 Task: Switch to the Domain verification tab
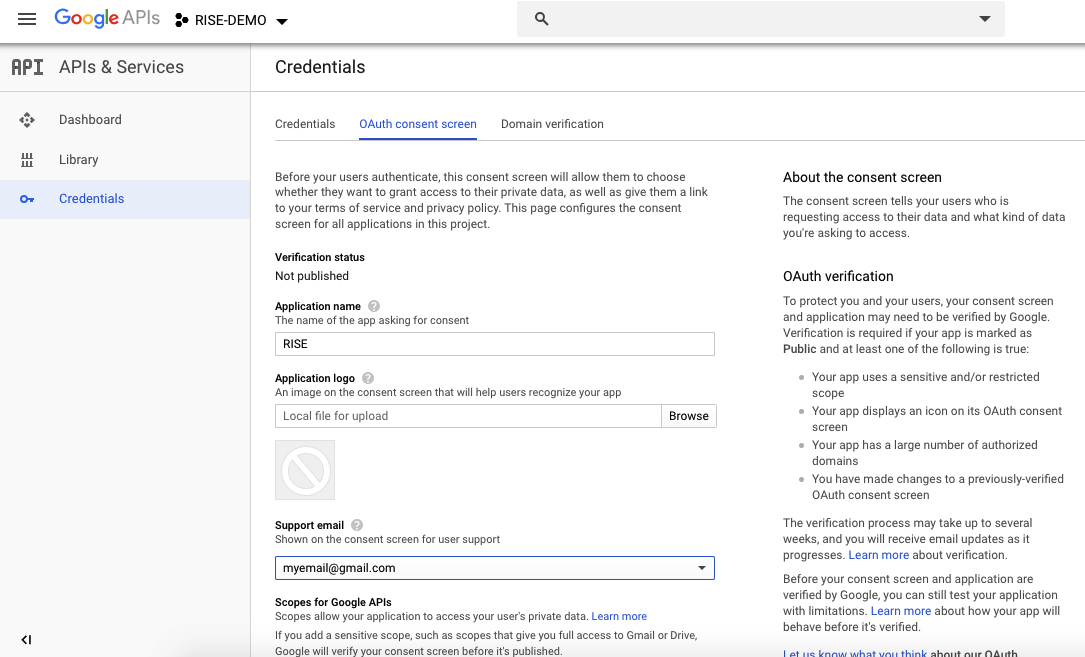click(x=552, y=124)
